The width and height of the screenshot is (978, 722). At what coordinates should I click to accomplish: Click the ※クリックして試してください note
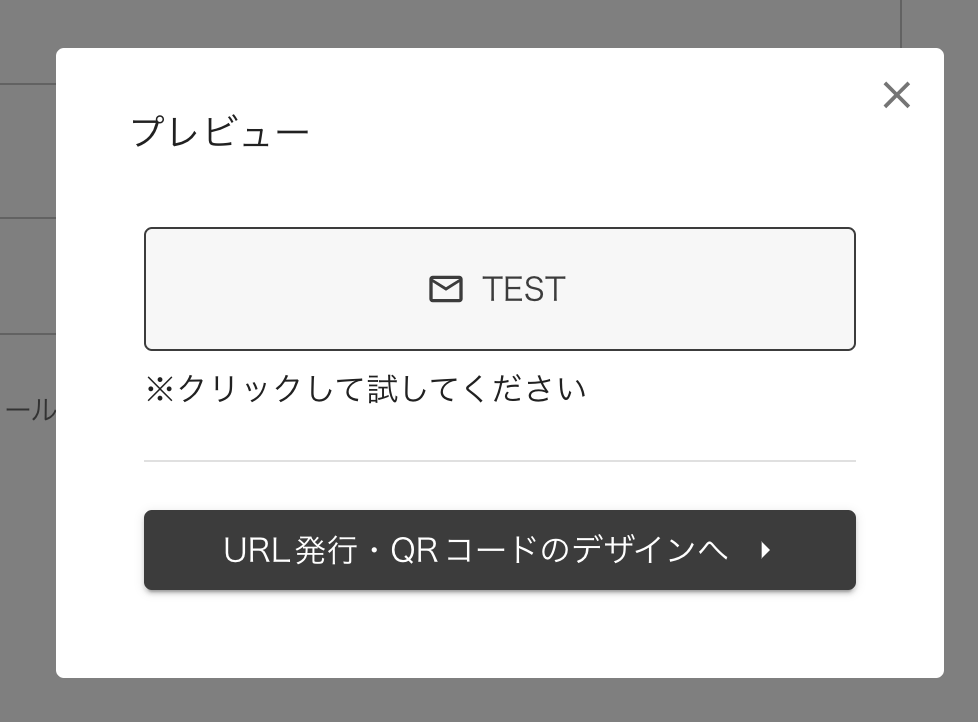point(366,390)
